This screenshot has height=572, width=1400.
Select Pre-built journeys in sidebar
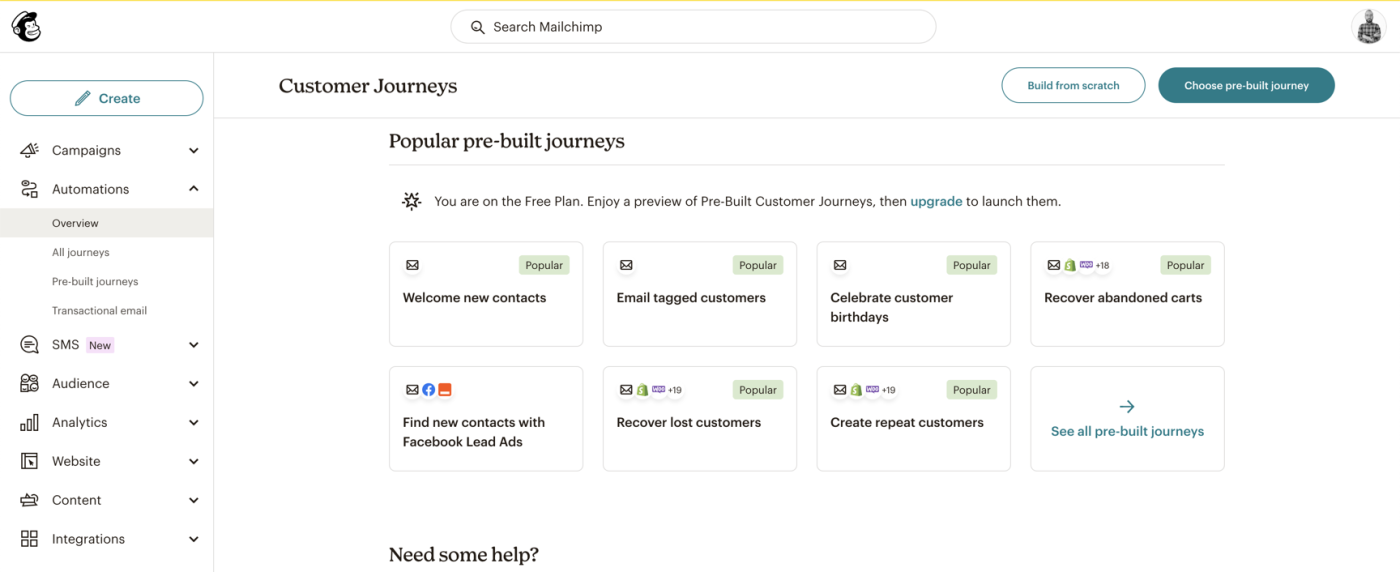pyautogui.click(x=95, y=282)
